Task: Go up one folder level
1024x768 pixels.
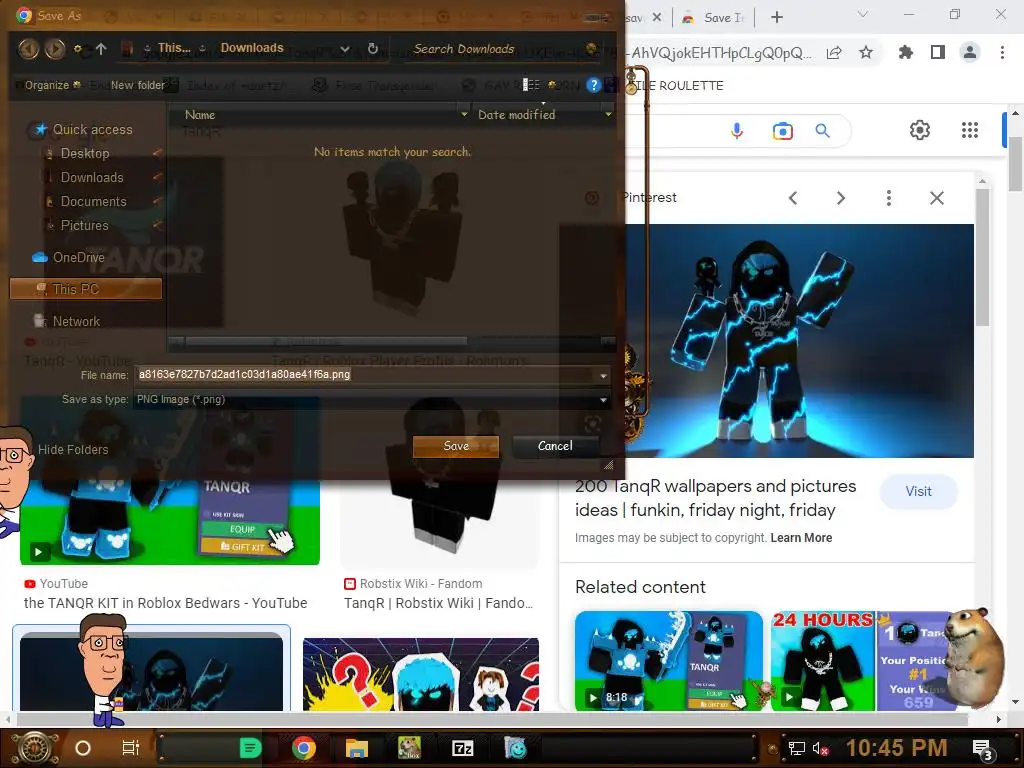Action: pyautogui.click(x=101, y=48)
